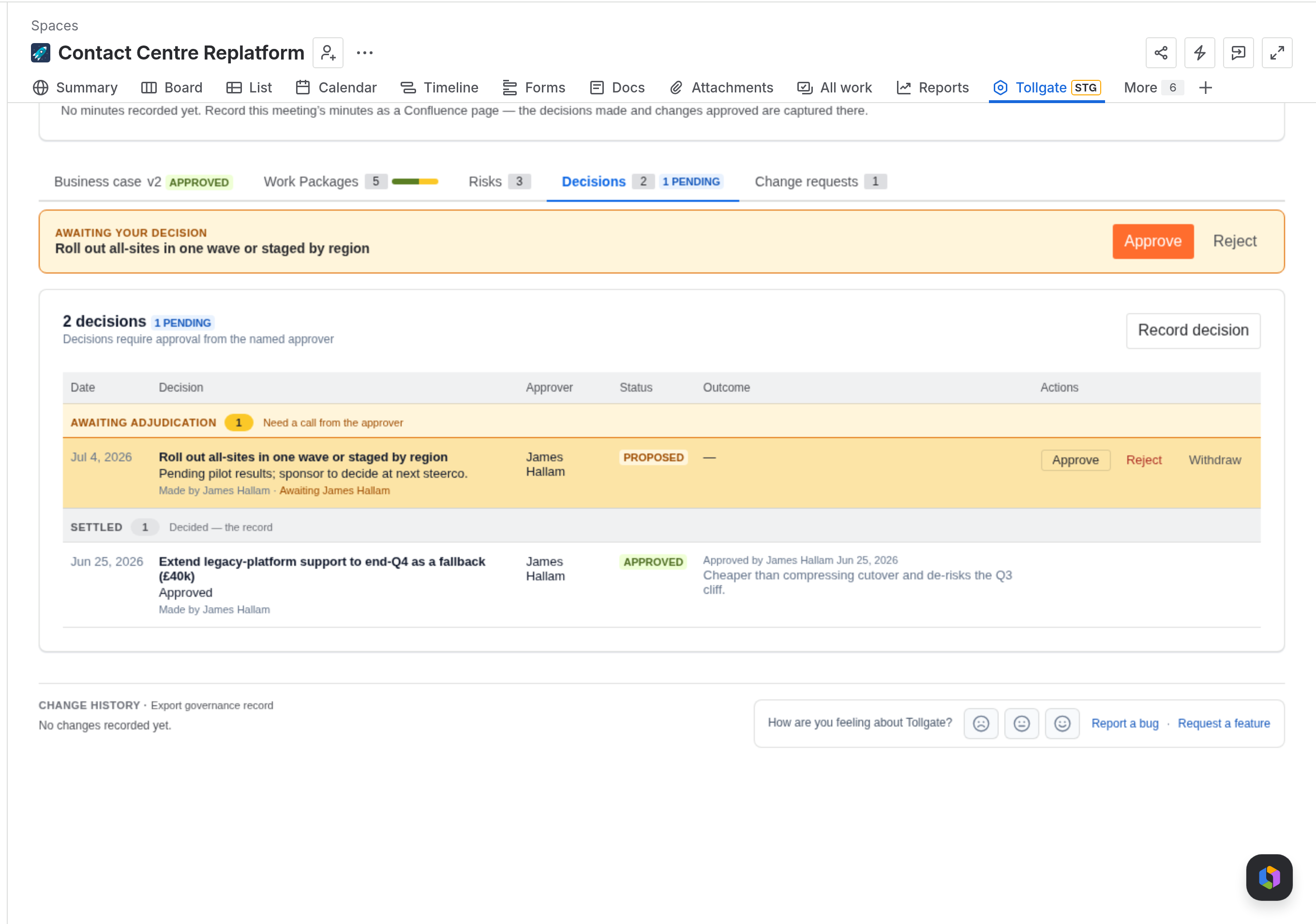Click the Spaces breadcrumb link

coord(55,26)
